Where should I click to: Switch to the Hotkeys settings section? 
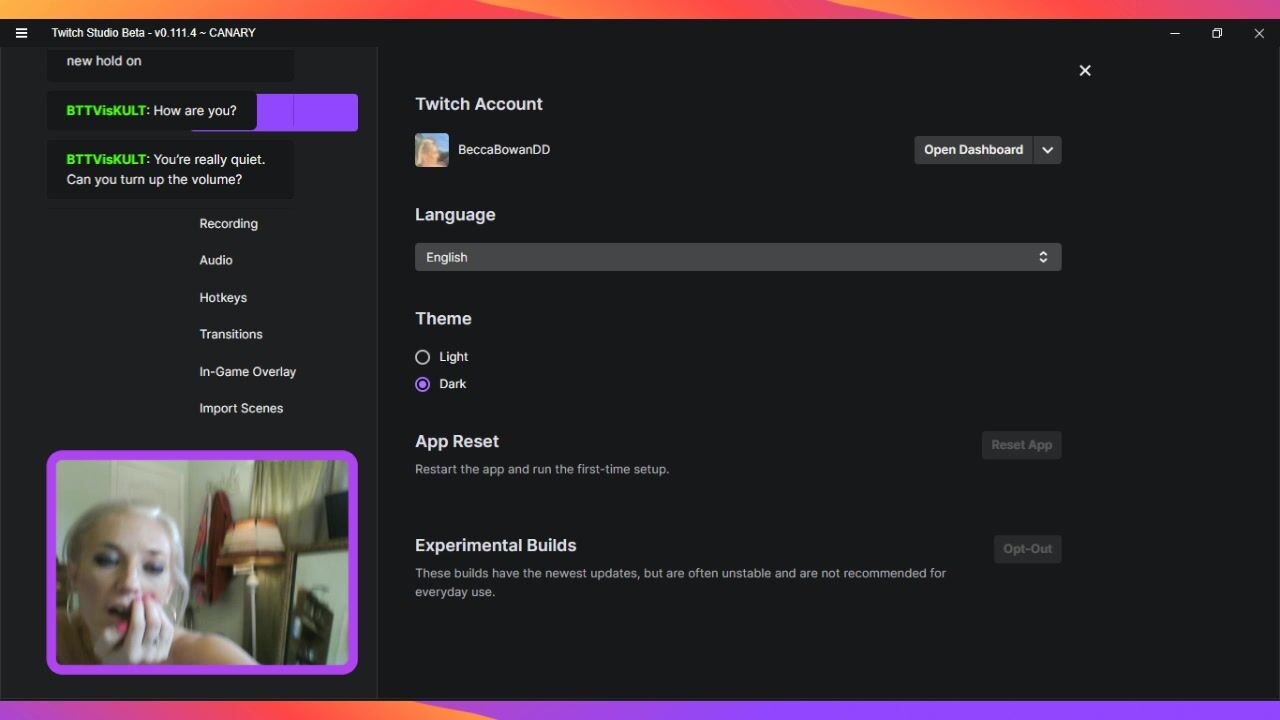click(223, 298)
